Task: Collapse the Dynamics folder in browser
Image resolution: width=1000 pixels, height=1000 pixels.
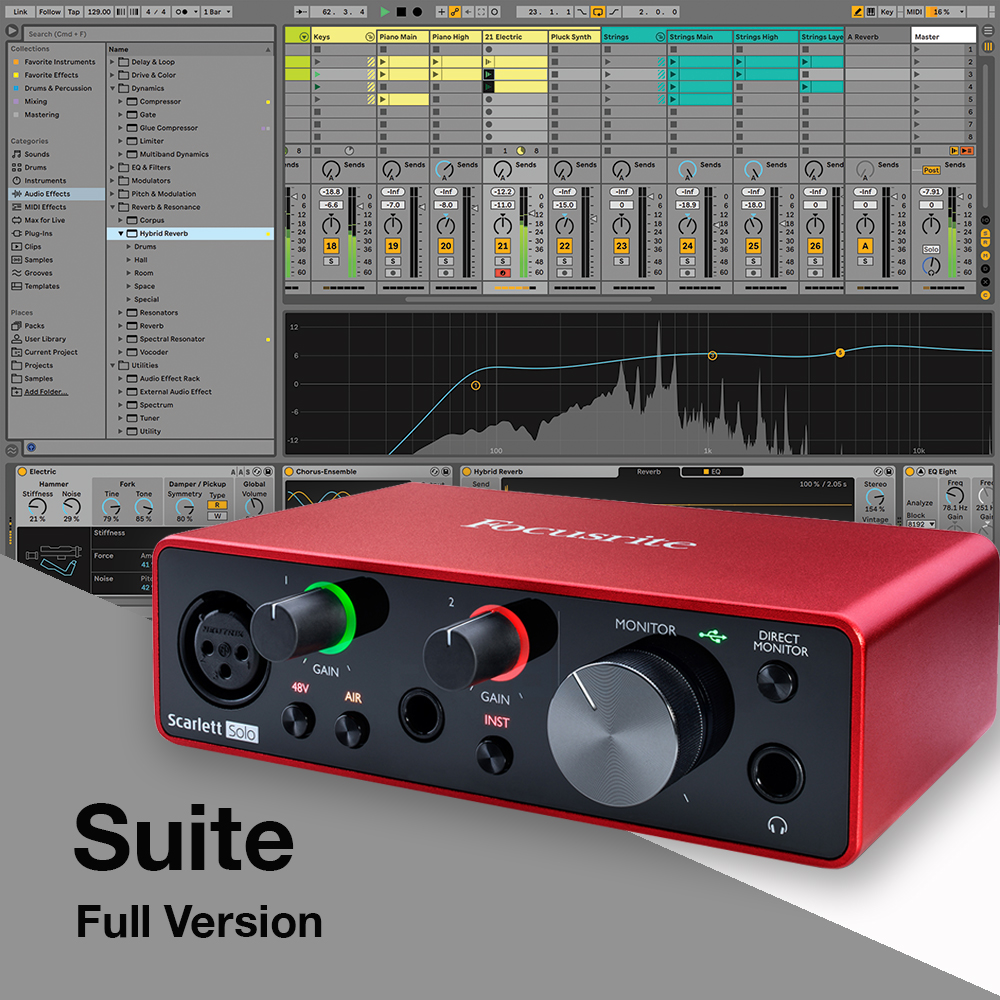Action: (113, 88)
